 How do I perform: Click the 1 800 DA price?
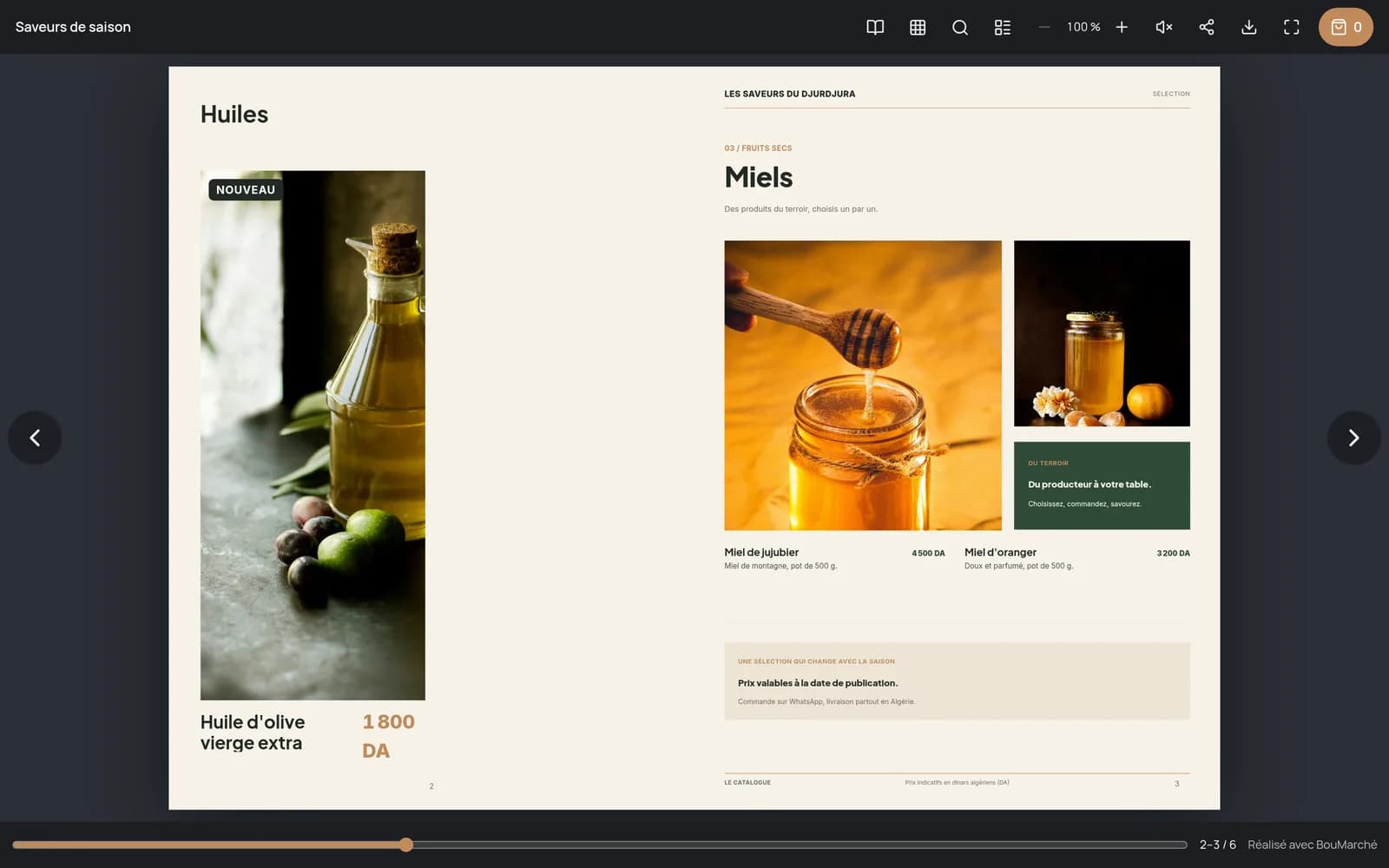tap(388, 736)
